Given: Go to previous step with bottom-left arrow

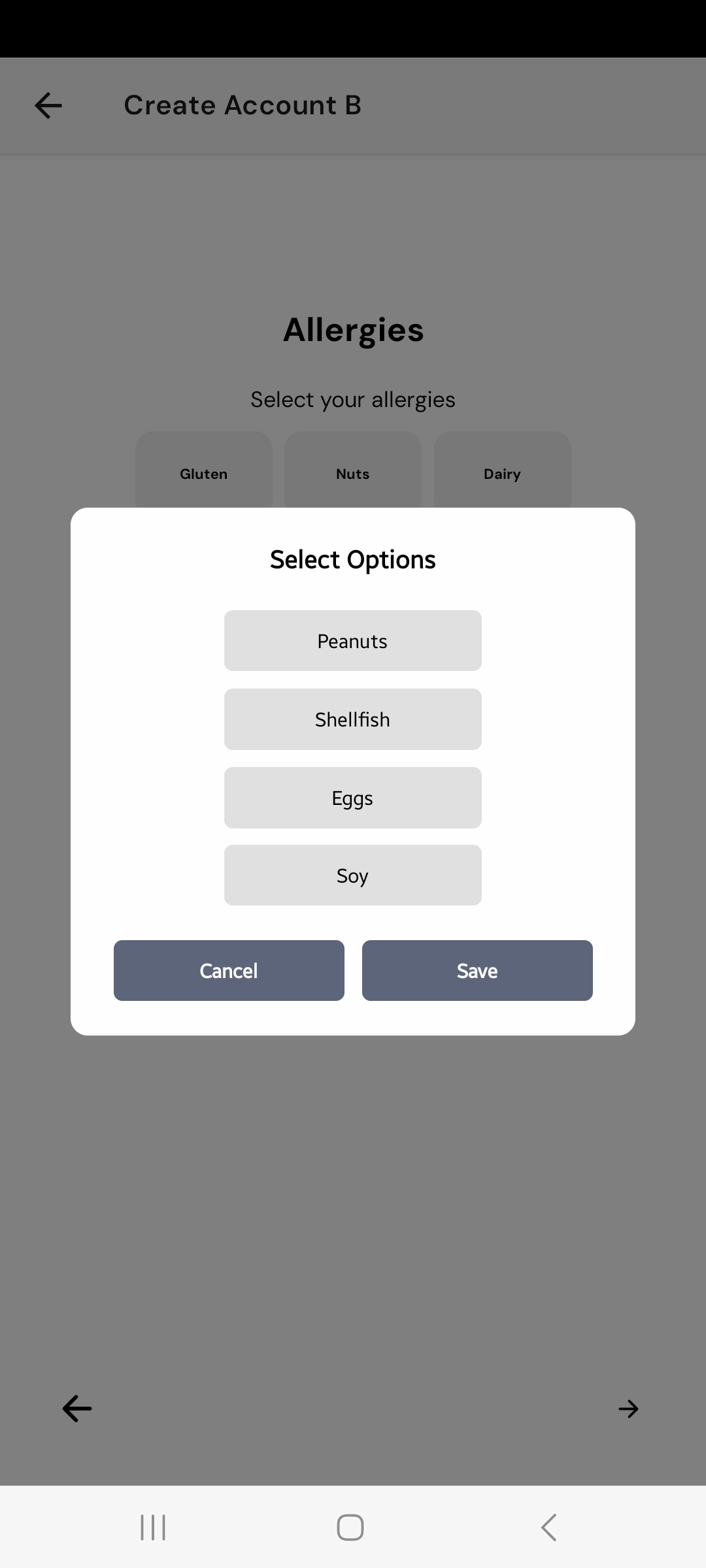Looking at the screenshot, I should [77, 1409].
